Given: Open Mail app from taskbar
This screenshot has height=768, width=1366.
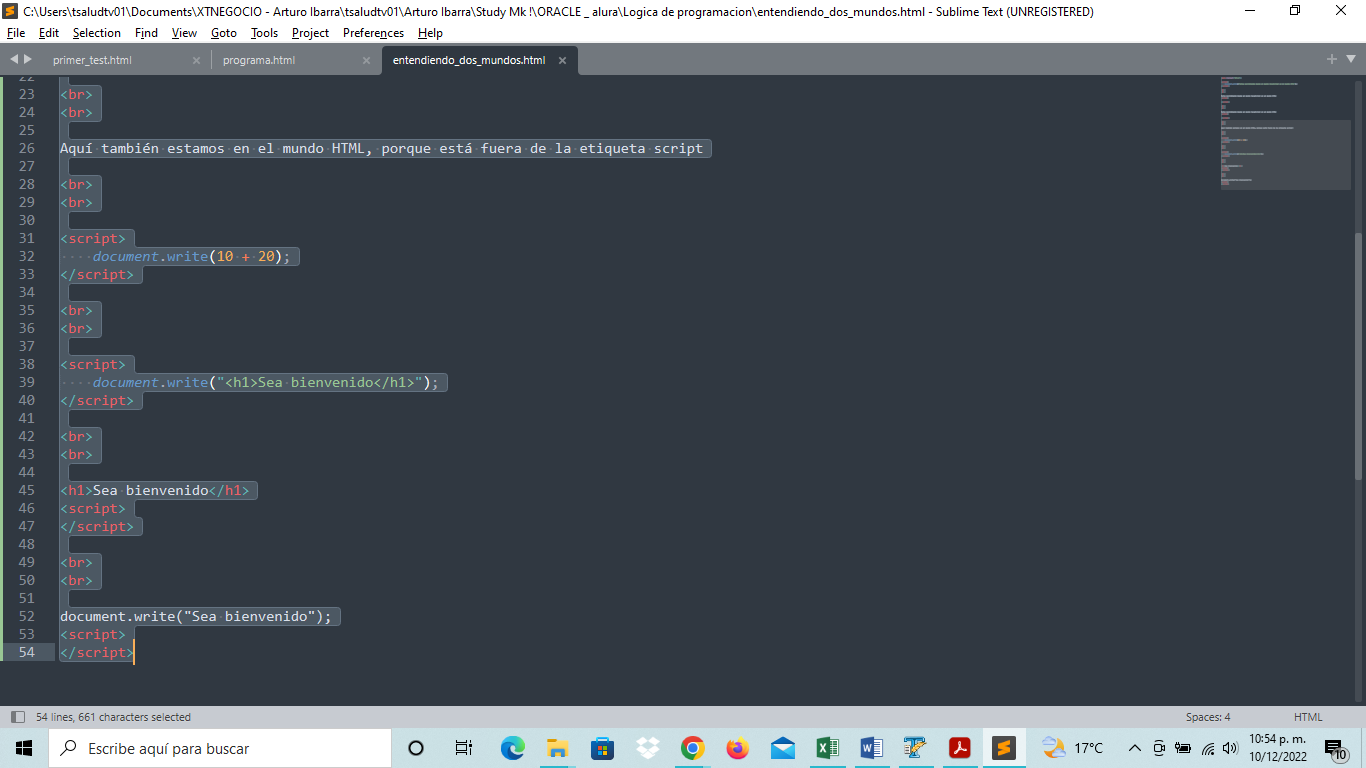Looking at the screenshot, I should [783, 748].
